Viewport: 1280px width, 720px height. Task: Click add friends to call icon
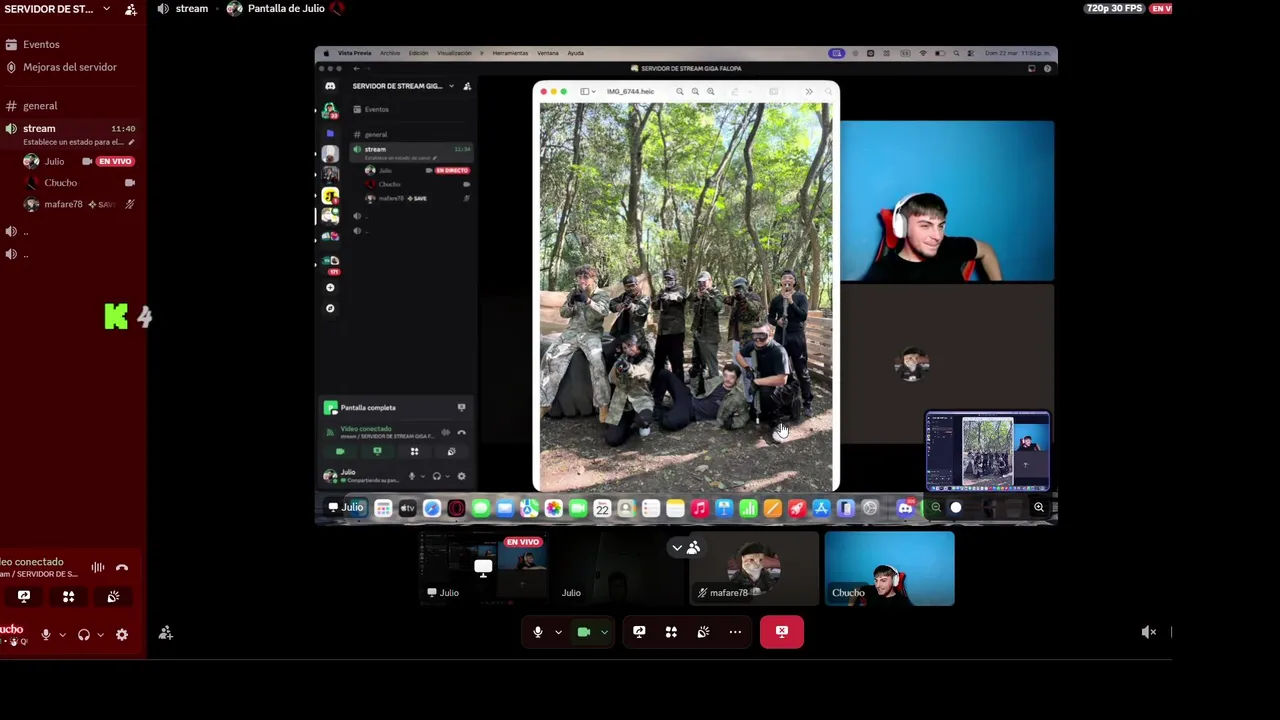[x=166, y=633]
